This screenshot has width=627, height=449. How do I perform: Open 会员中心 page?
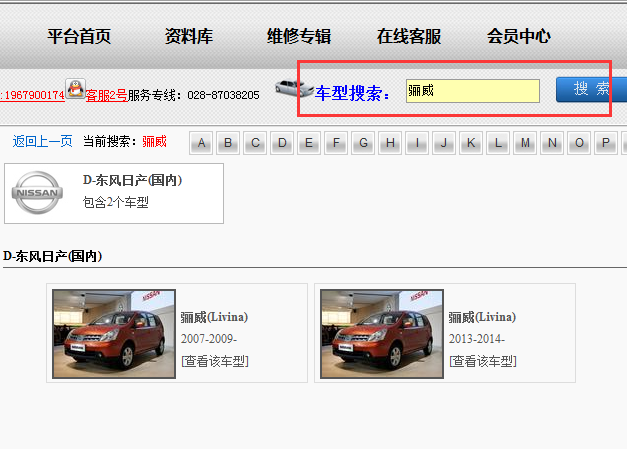pos(519,36)
